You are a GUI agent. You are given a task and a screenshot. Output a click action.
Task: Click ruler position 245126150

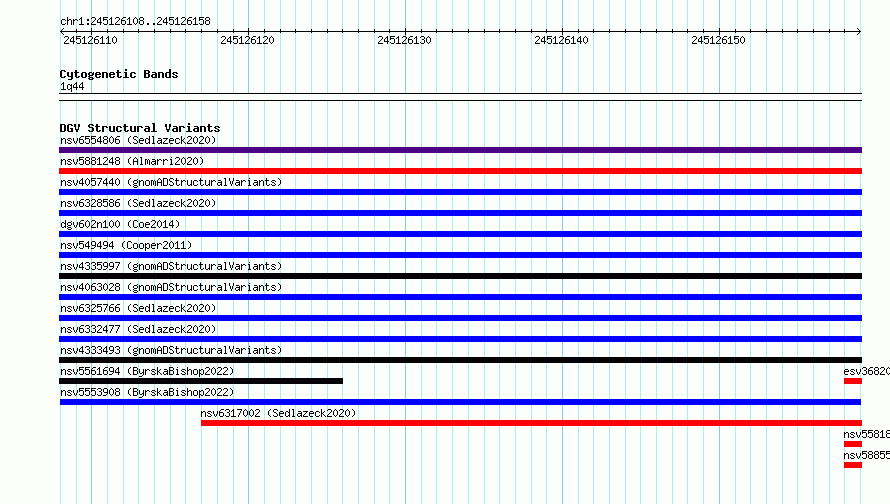coord(718,40)
